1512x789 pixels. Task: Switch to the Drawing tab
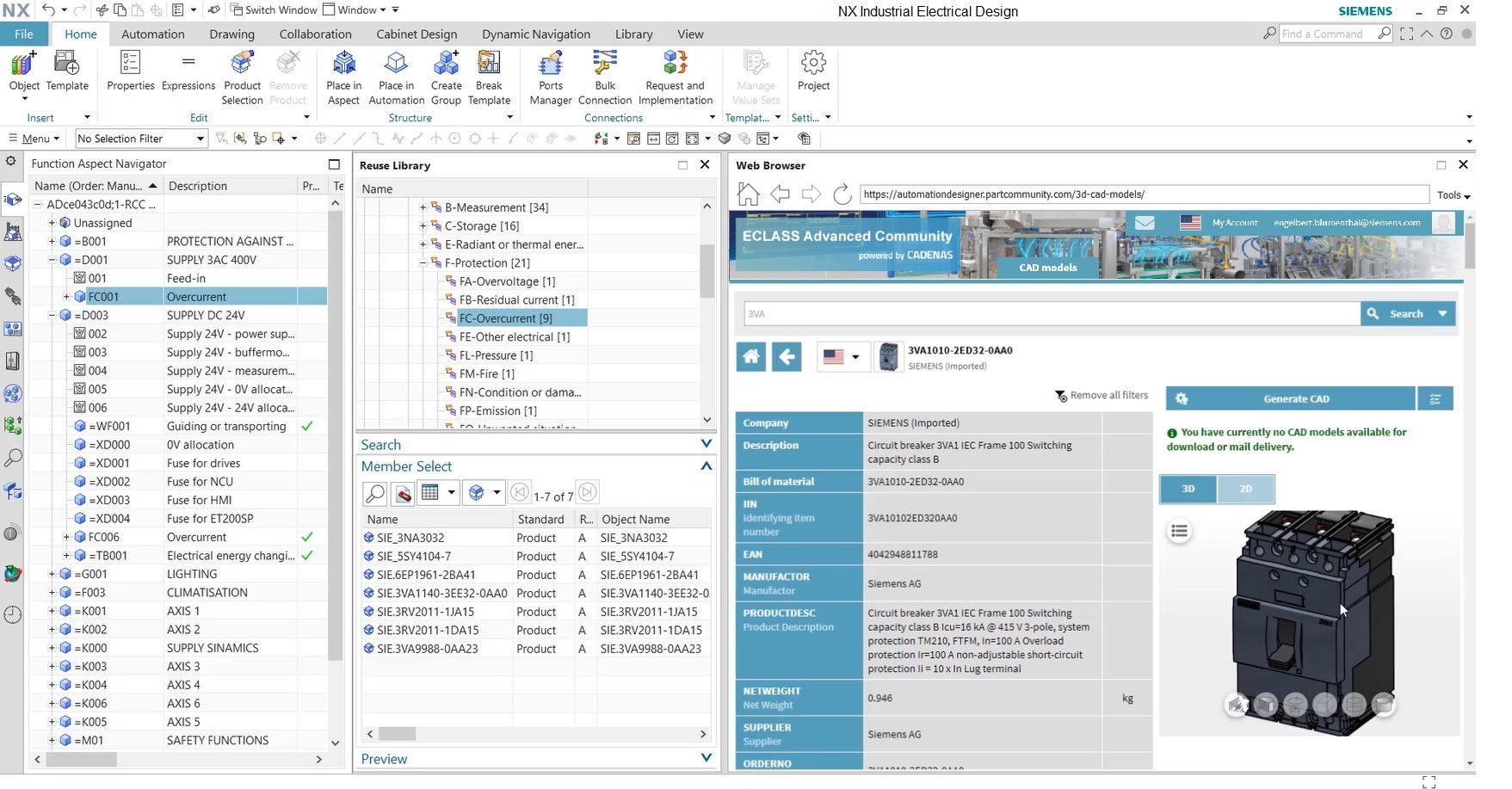point(232,34)
